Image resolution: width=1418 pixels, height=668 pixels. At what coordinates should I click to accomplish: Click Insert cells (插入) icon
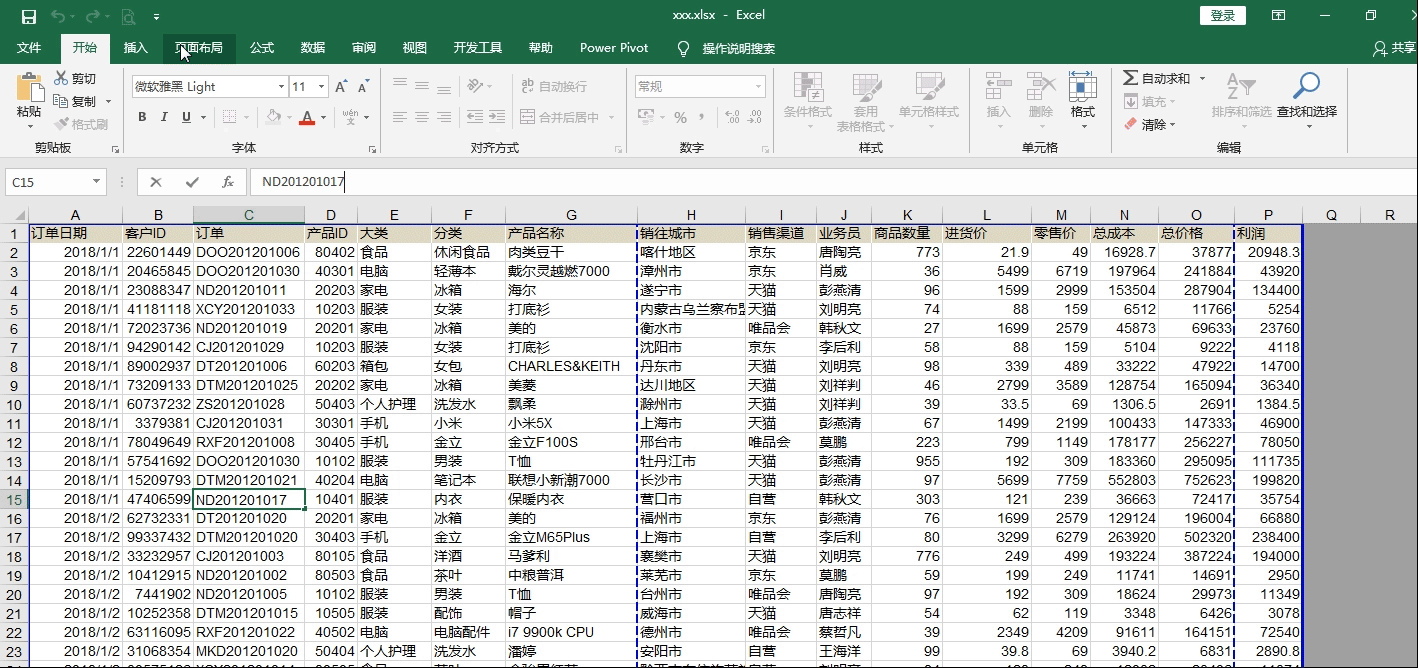(x=998, y=87)
